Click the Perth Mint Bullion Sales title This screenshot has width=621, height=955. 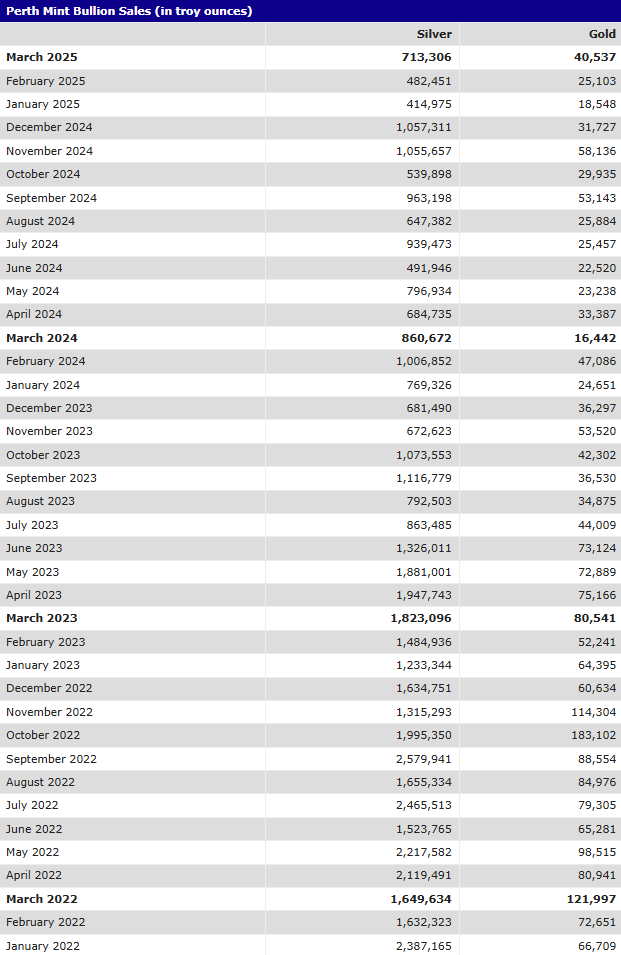pos(129,11)
